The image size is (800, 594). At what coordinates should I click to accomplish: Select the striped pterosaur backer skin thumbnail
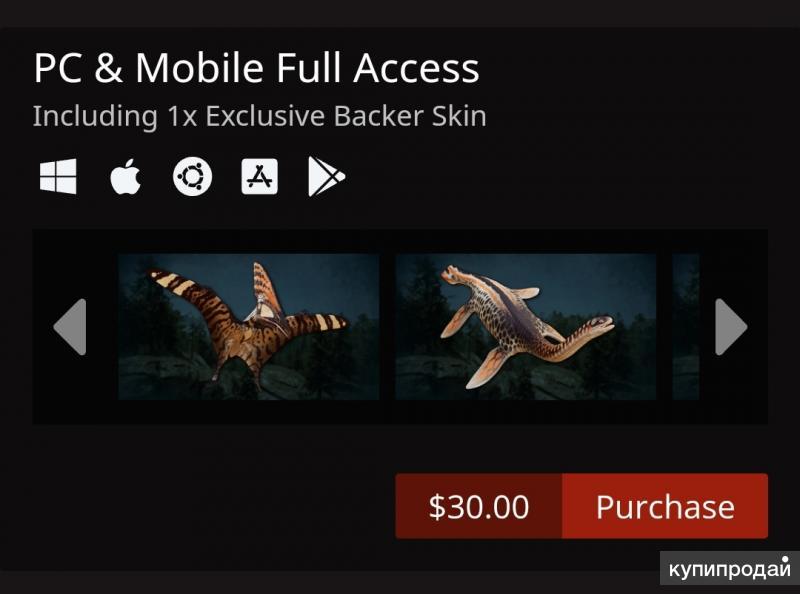tap(248, 327)
